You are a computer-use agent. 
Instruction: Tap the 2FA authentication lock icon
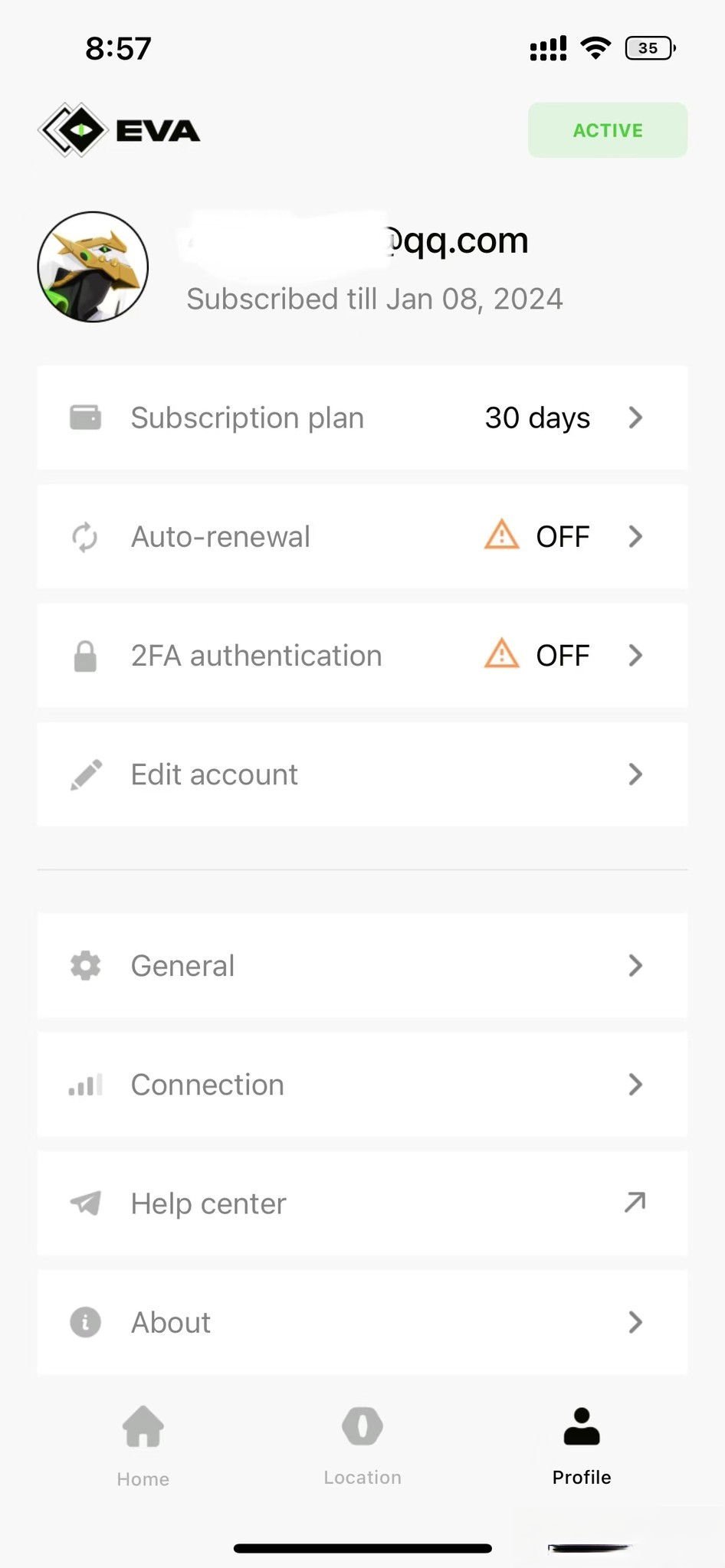(85, 656)
